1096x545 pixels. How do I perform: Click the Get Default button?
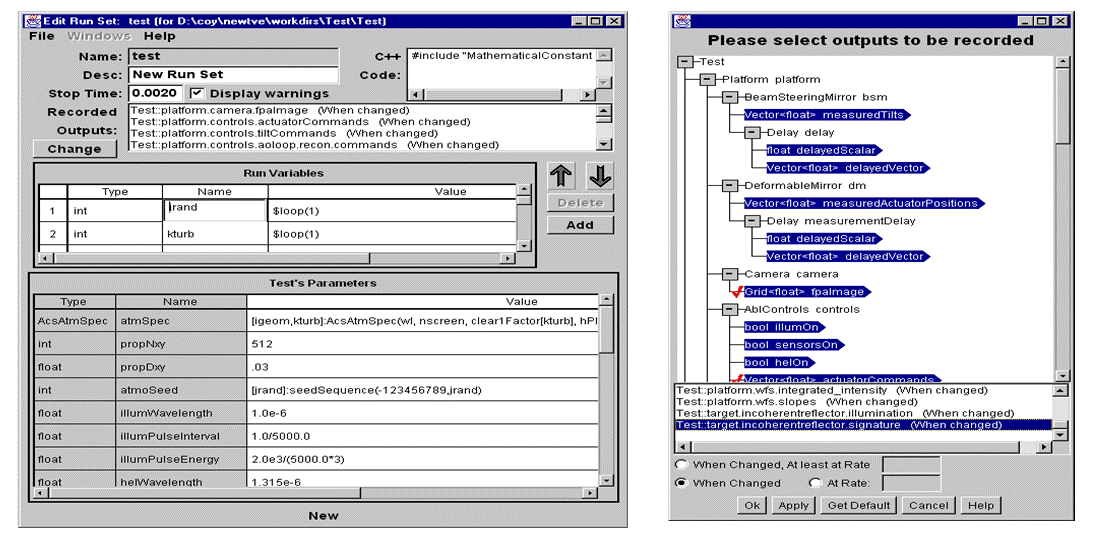858,505
